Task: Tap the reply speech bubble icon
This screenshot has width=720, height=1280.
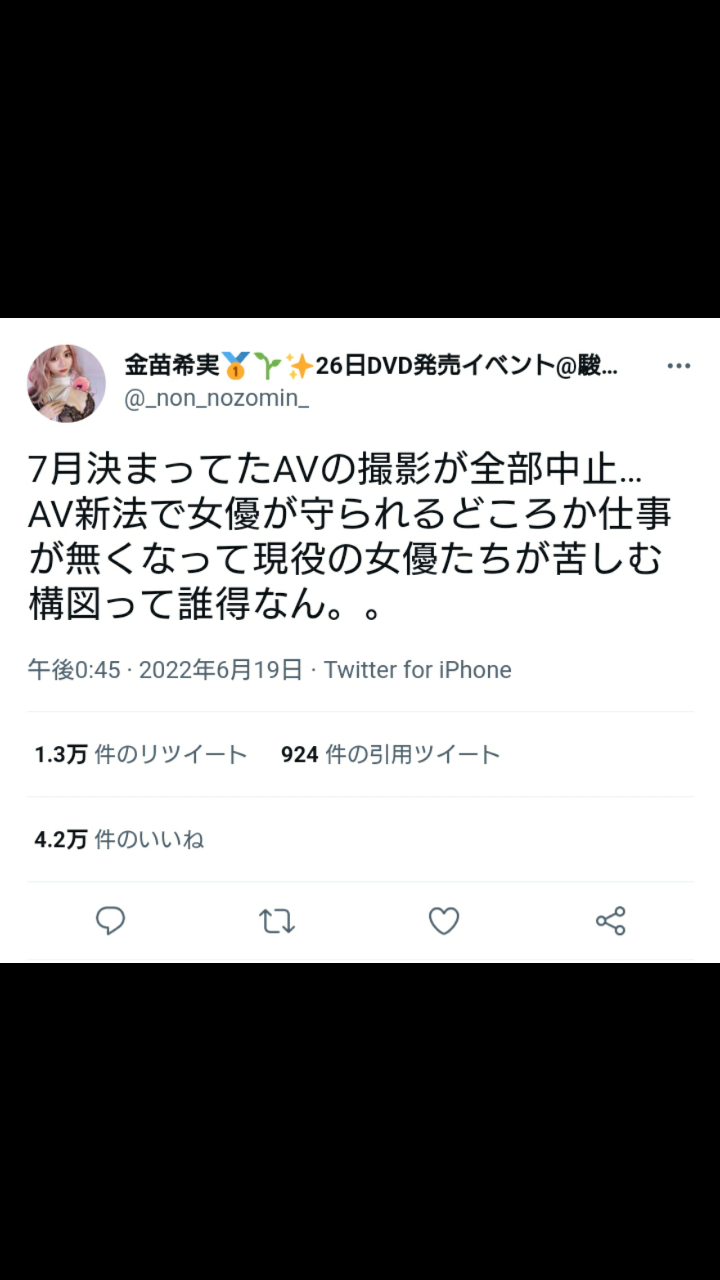Action: click(110, 920)
